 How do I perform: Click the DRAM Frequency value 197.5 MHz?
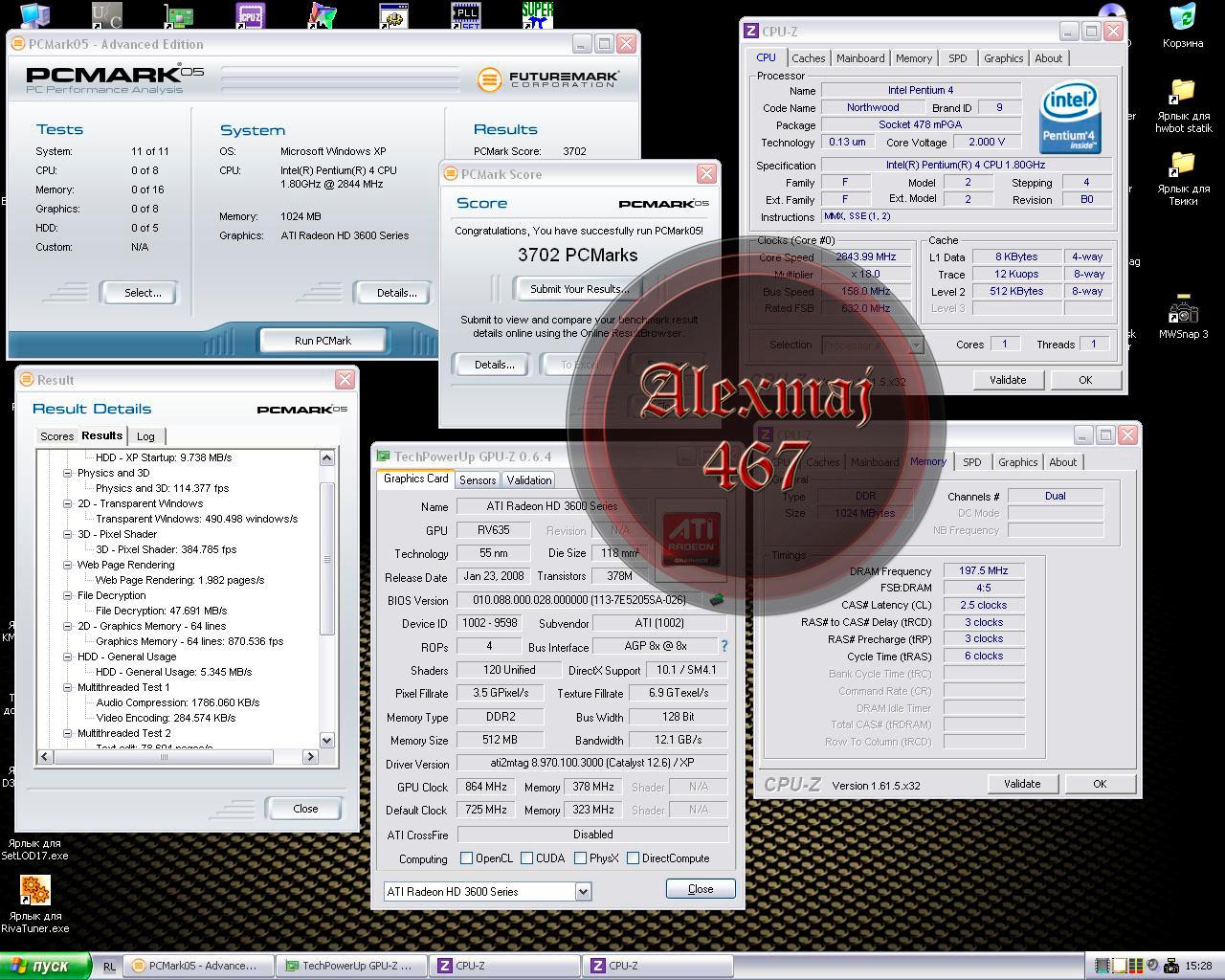983,570
